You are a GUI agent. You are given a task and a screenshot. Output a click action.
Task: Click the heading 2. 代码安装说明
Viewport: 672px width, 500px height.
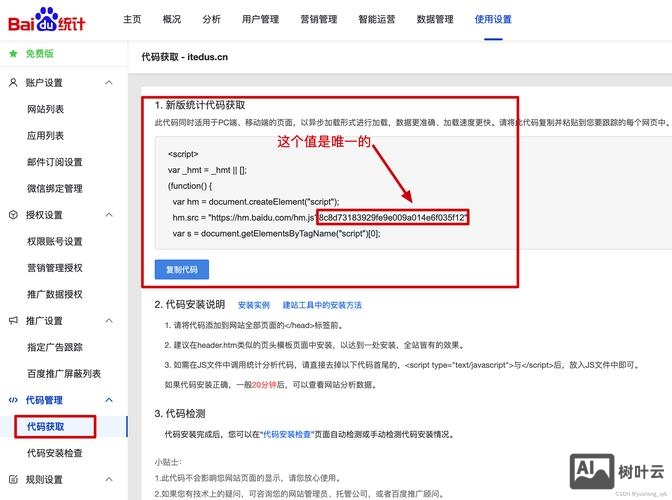[190, 305]
